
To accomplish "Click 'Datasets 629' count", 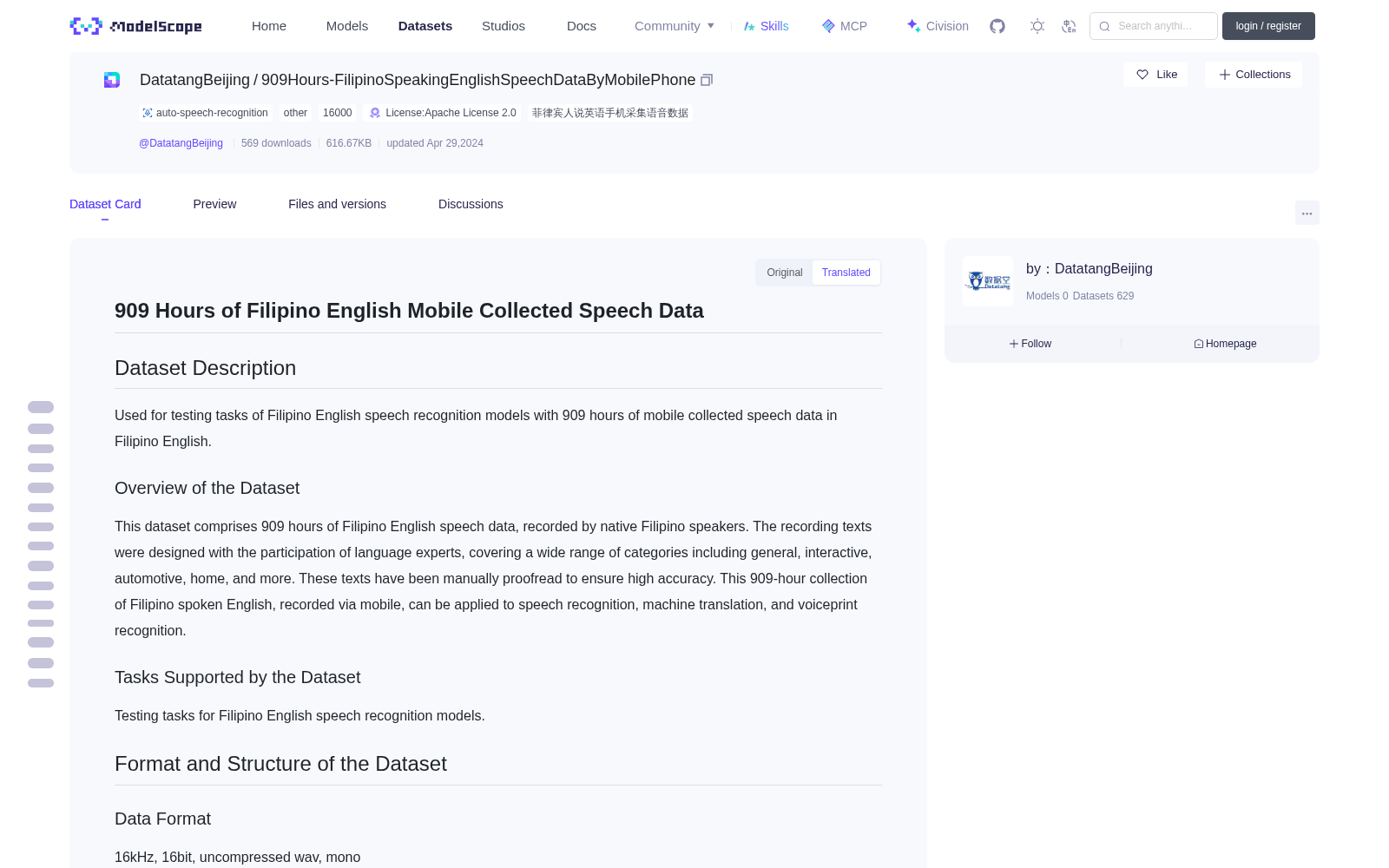I will (1103, 296).
